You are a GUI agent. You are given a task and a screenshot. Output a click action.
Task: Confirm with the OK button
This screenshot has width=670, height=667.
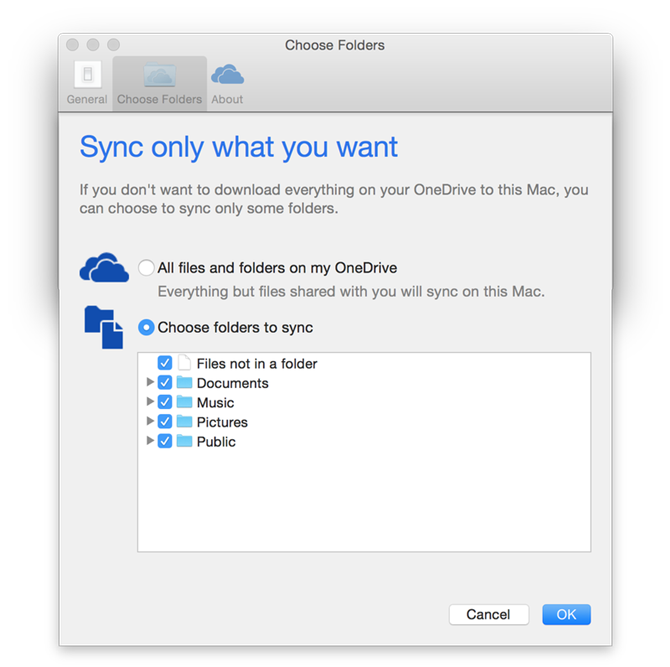click(567, 614)
